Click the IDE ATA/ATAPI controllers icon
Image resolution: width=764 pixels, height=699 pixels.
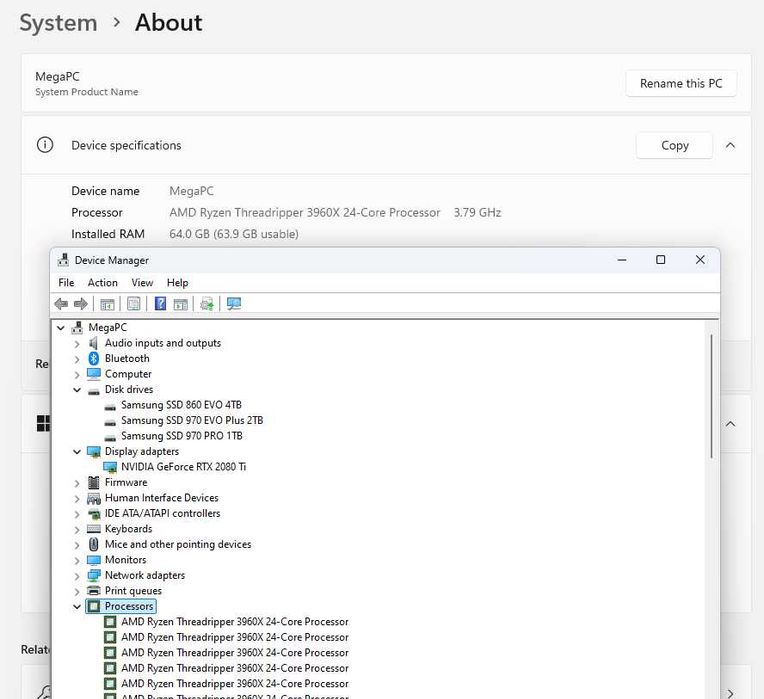click(94, 513)
